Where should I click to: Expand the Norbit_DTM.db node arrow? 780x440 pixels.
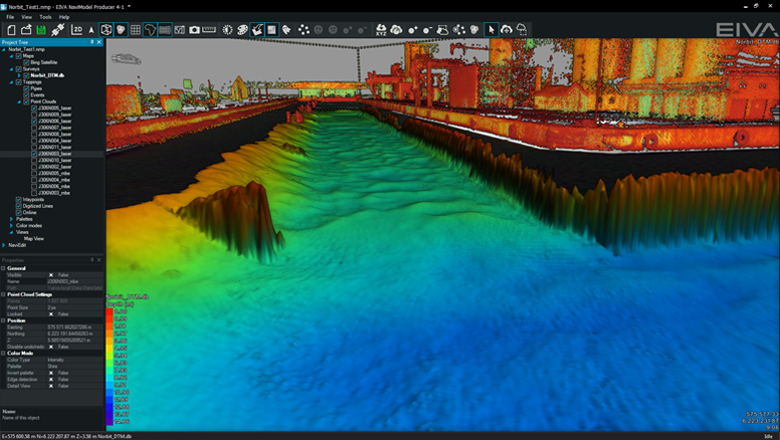point(19,76)
